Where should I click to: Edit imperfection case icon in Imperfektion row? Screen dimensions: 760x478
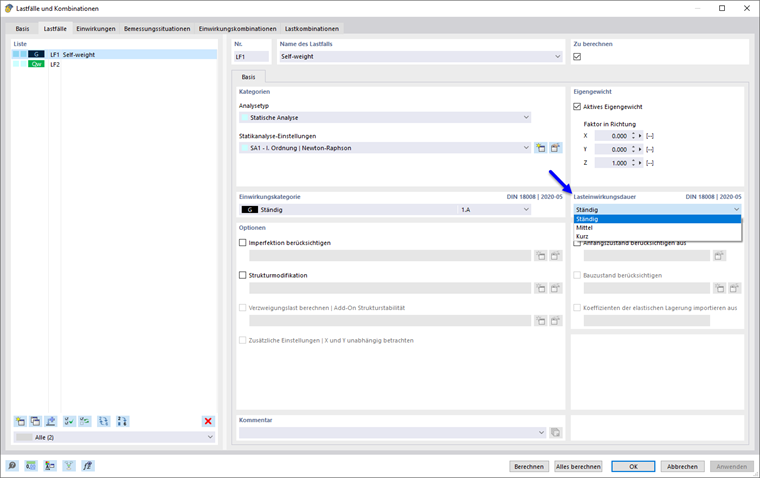point(555,255)
